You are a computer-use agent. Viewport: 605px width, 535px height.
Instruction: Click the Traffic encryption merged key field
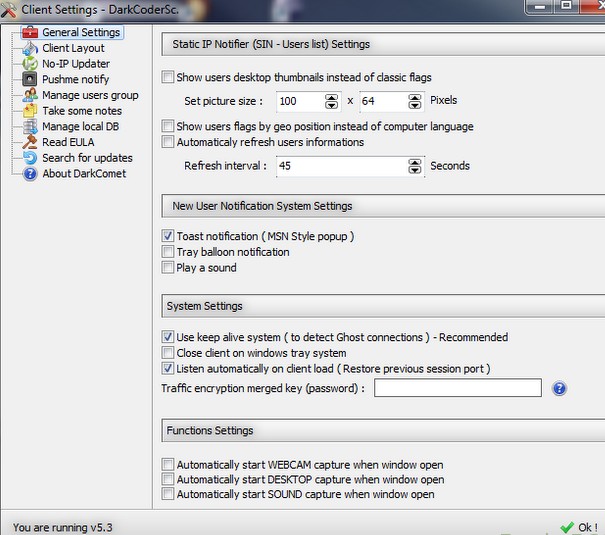[x=457, y=388]
